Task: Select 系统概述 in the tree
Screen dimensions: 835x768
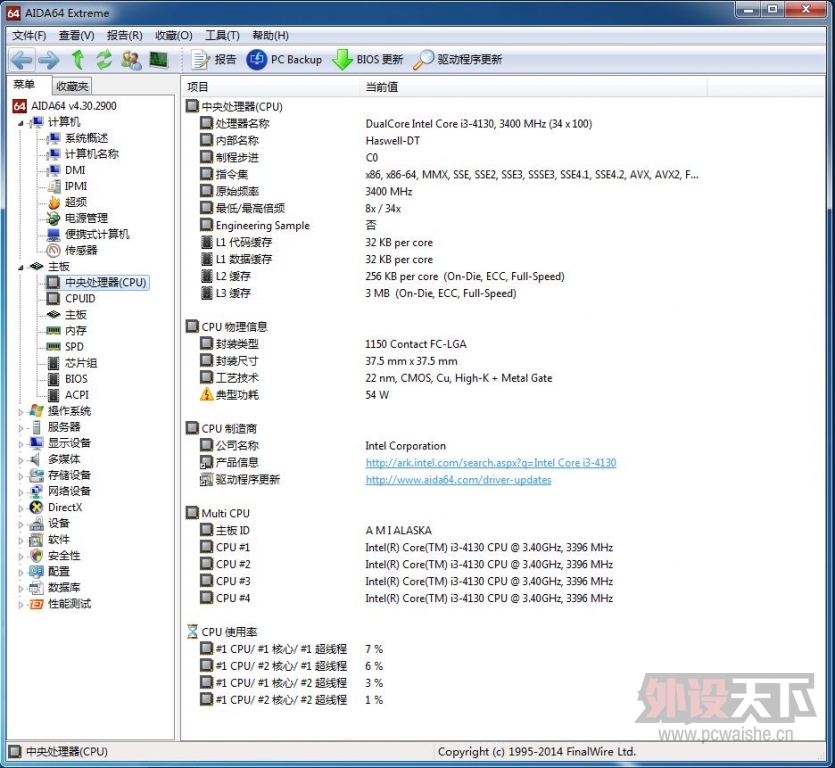Action: [86, 138]
